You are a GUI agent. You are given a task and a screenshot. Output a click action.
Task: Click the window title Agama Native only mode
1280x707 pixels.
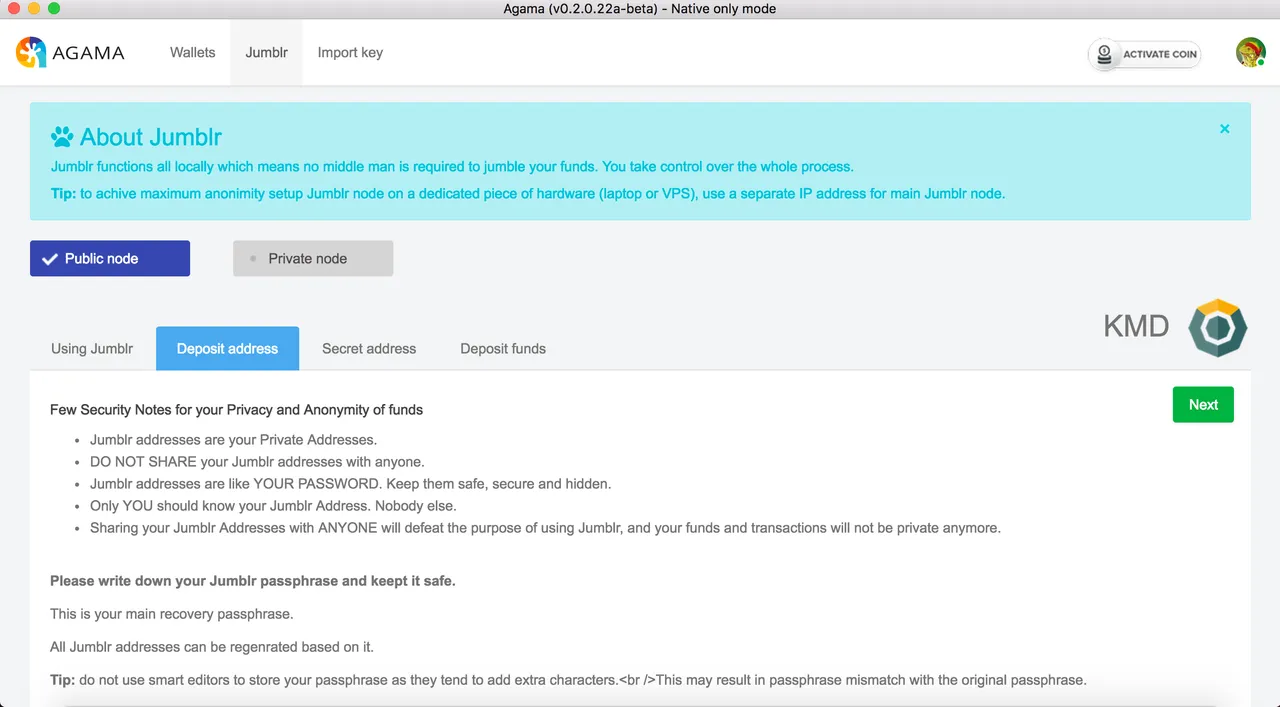pos(640,9)
